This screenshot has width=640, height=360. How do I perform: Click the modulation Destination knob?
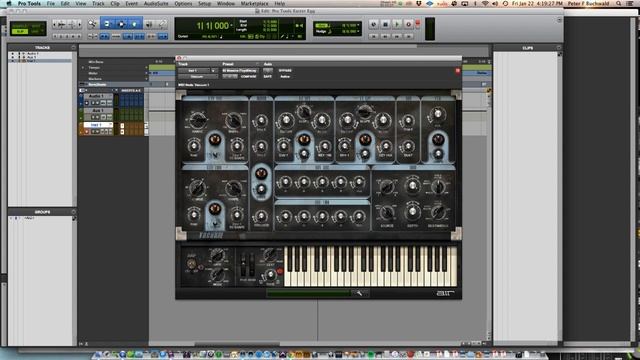pyautogui.click(x=438, y=212)
